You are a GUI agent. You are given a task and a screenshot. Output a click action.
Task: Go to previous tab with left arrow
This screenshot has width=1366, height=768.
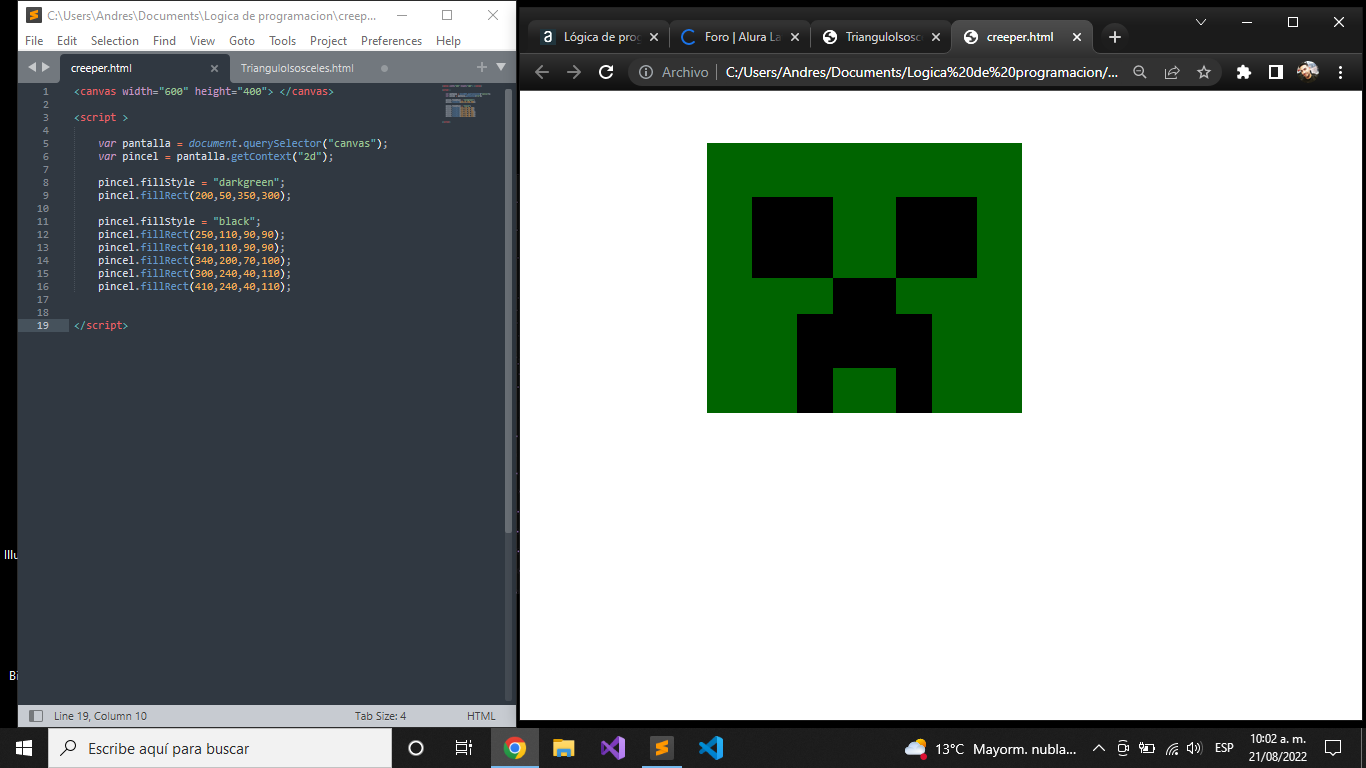[31, 67]
